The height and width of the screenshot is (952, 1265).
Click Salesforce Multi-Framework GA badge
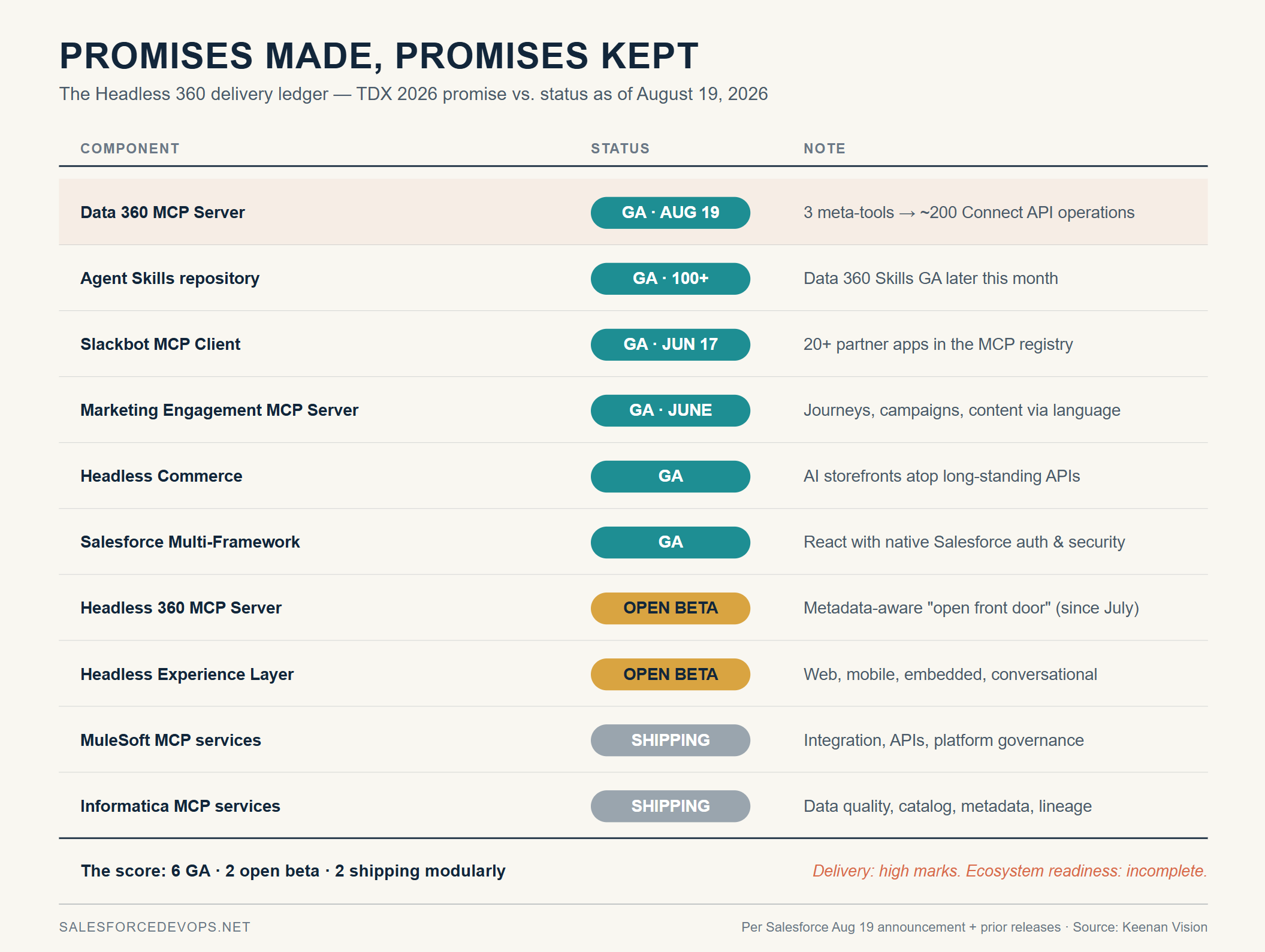tap(670, 542)
